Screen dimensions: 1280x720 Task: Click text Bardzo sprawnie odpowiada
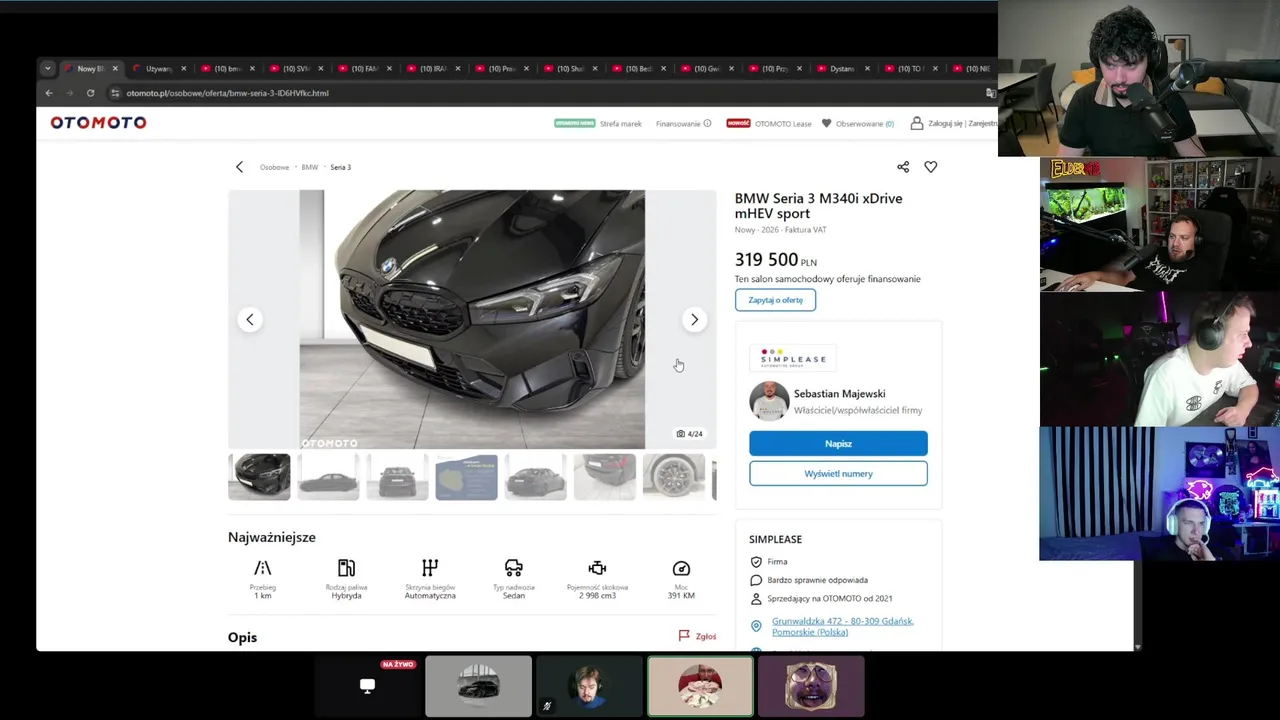[817, 580]
